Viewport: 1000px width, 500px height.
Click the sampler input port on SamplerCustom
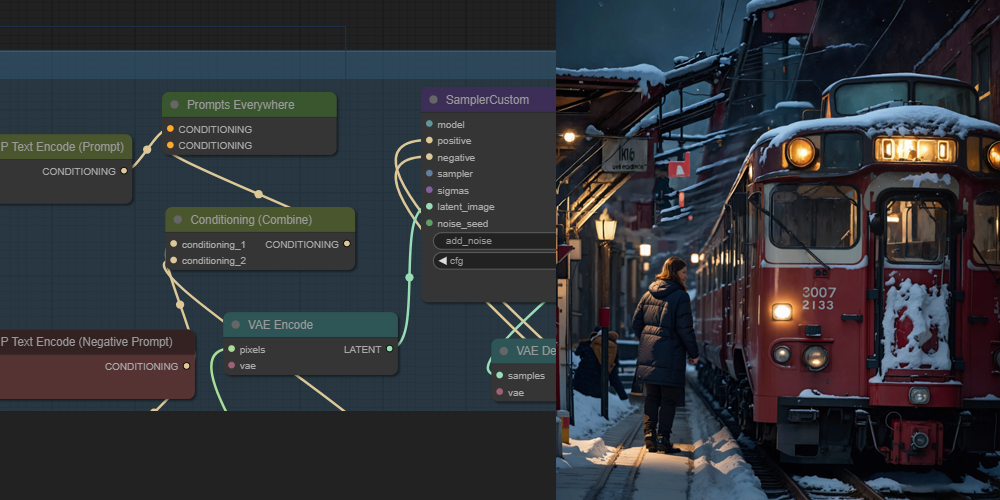coord(429,173)
